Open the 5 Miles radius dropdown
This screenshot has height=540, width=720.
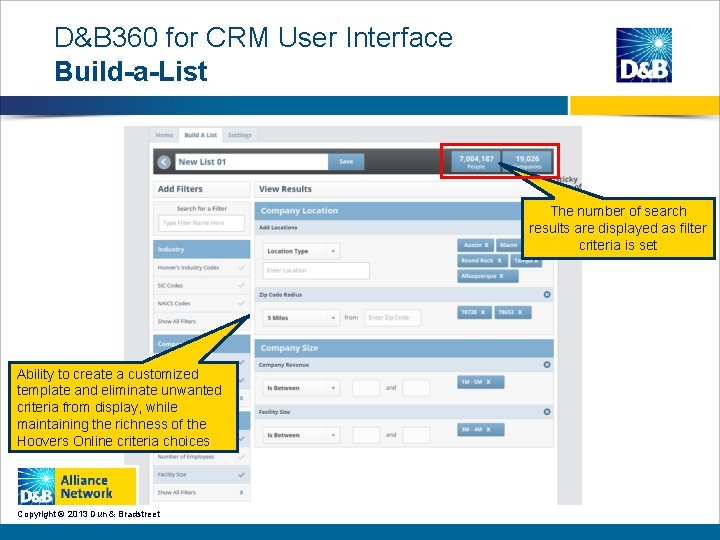tap(301, 318)
